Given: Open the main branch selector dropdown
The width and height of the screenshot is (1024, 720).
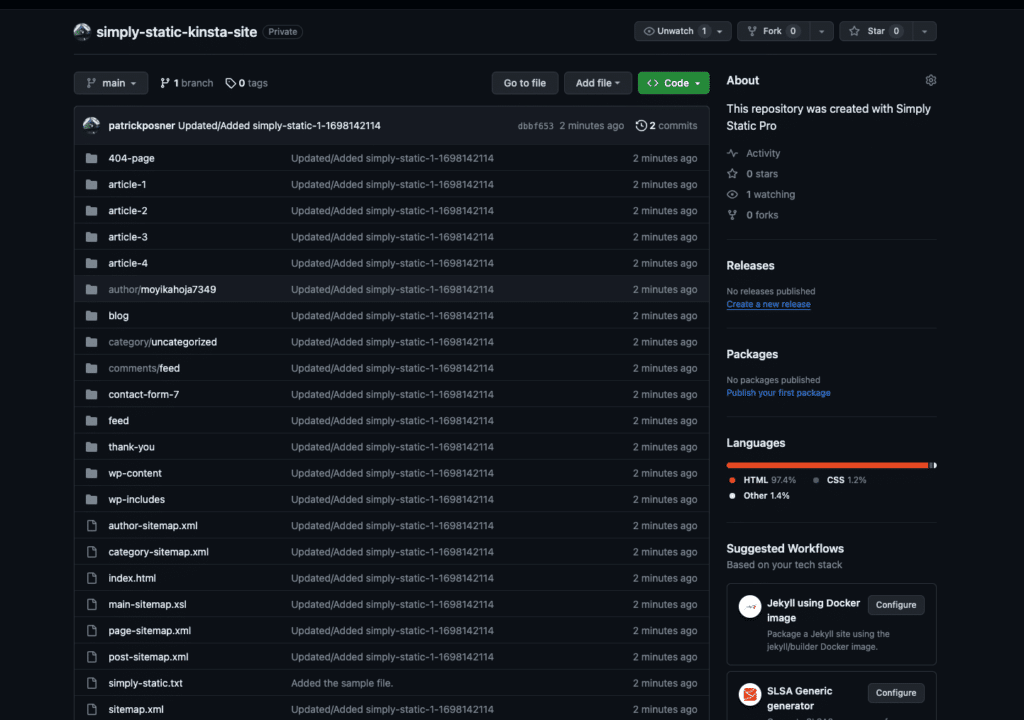Looking at the screenshot, I should coord(111,83).
